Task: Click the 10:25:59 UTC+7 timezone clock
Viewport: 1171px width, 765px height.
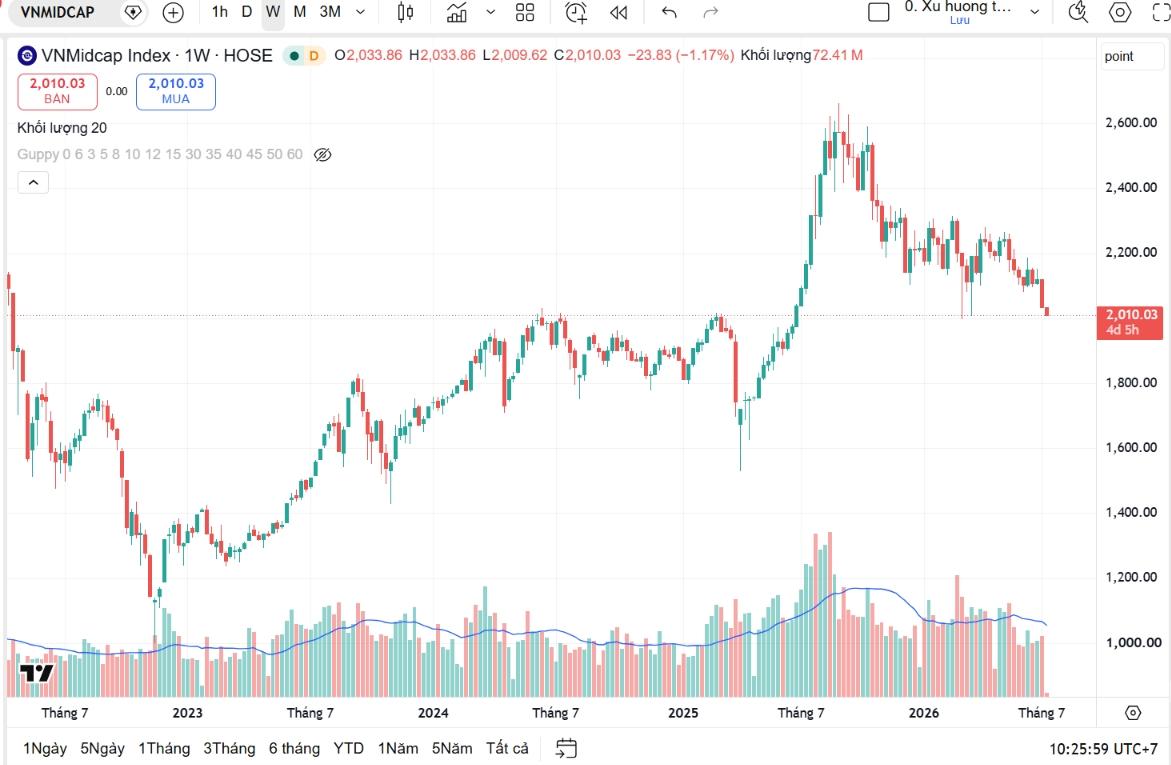Action: click(x=1103, y=749)
